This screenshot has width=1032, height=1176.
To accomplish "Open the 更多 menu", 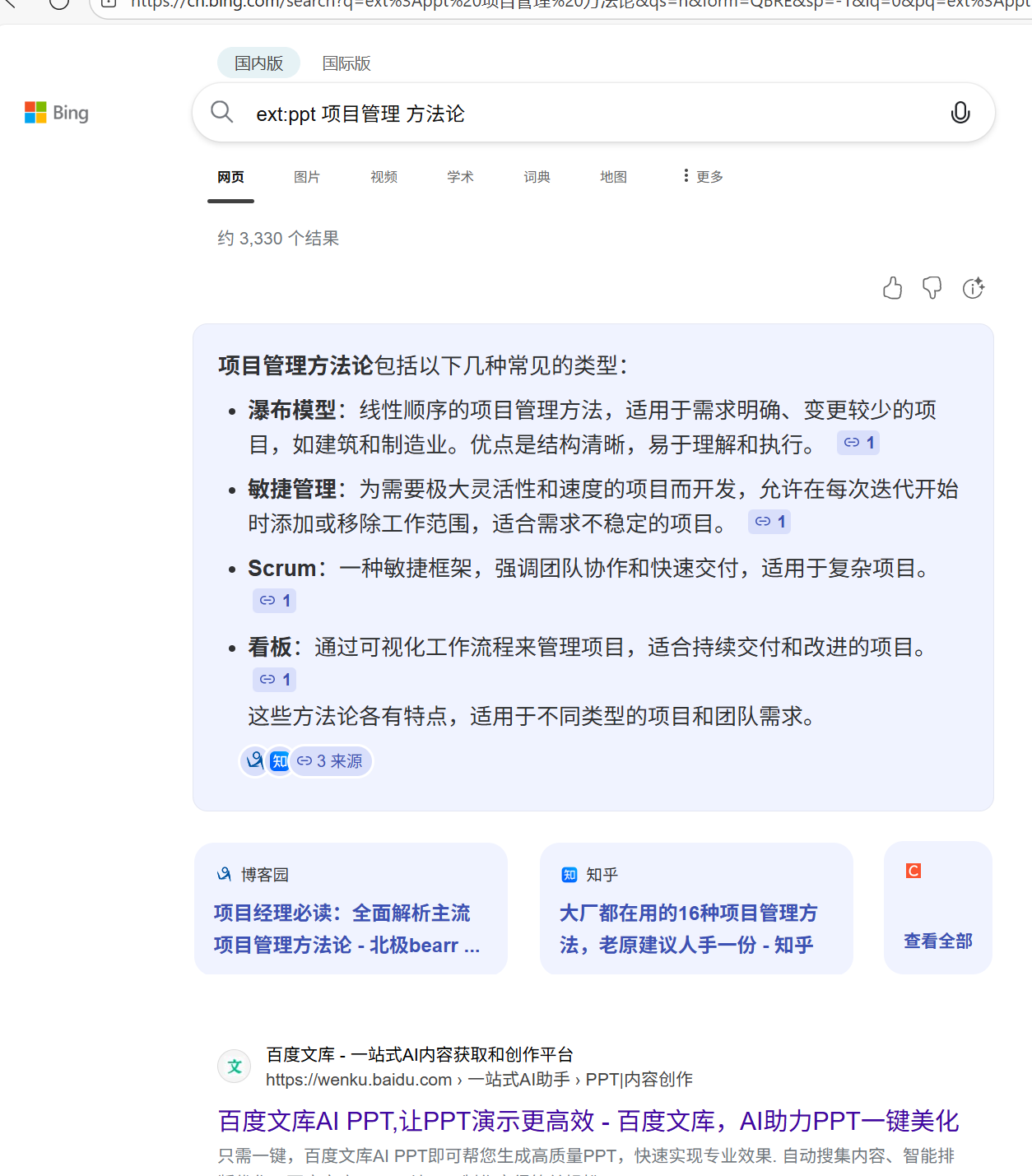I will [703, 176].
